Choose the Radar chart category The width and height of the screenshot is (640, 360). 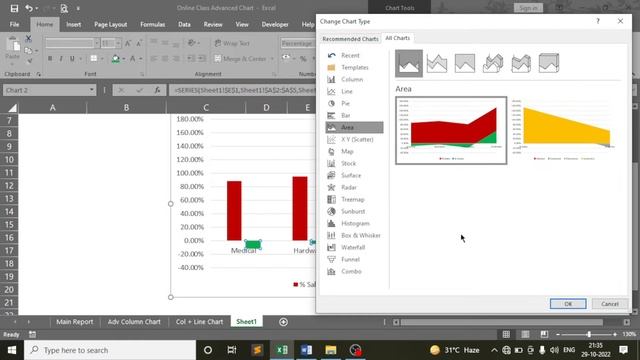[x=354, y=187]
